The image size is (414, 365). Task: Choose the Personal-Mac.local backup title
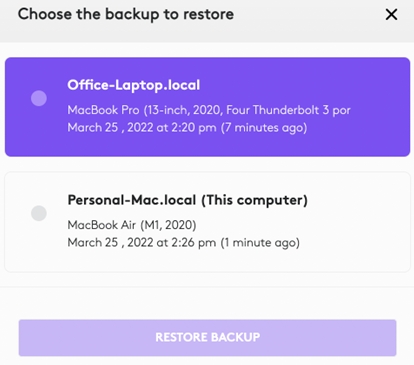pyautogui.click(x=132, y=200)
